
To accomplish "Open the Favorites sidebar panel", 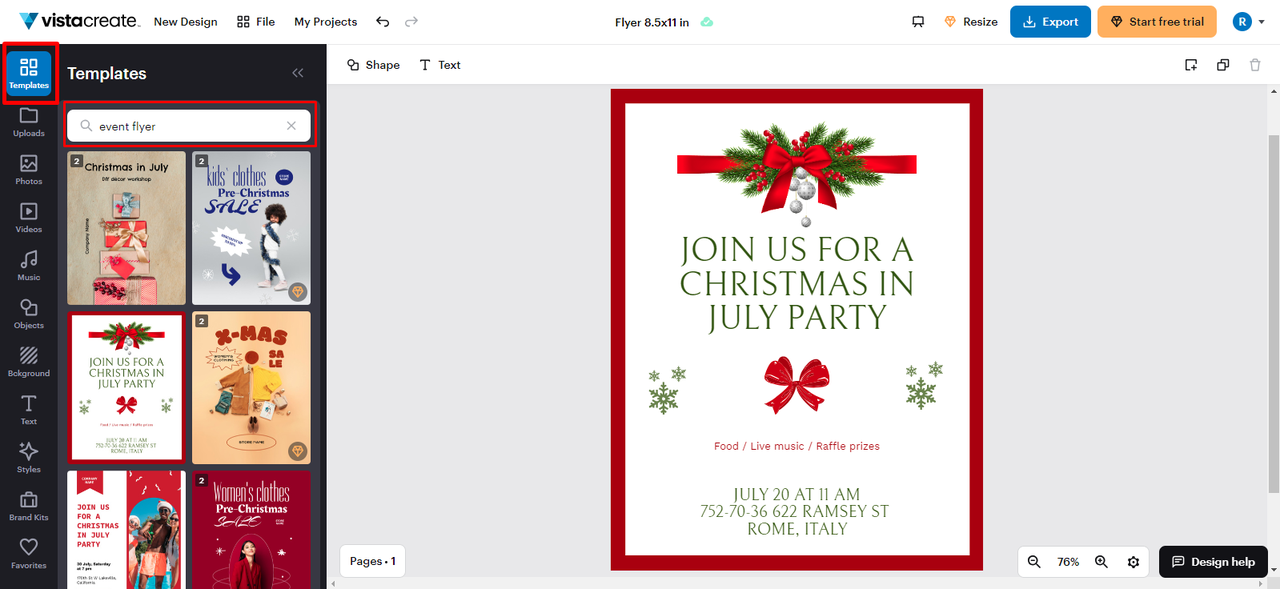I will 29,553.
